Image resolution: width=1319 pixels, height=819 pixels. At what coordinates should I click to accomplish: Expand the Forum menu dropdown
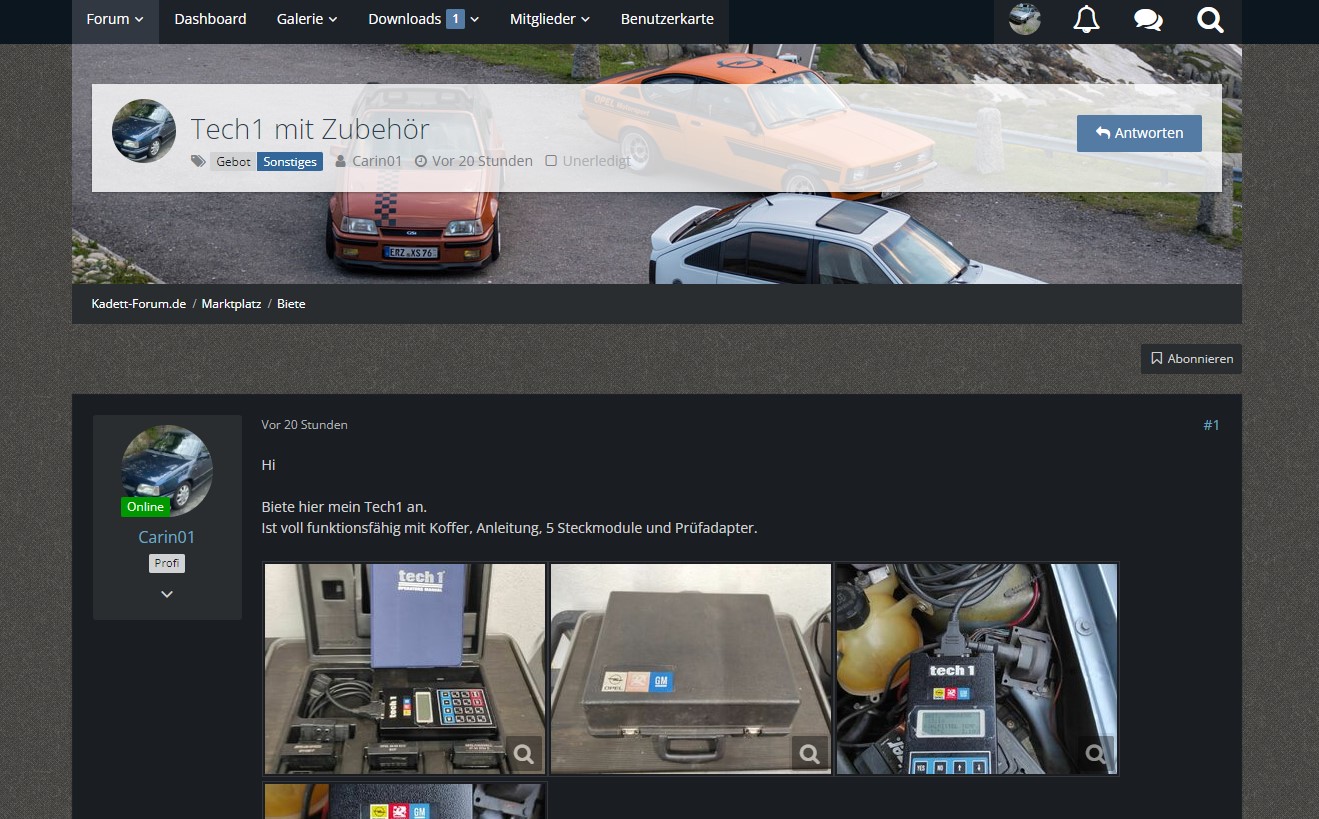point(115,20)
